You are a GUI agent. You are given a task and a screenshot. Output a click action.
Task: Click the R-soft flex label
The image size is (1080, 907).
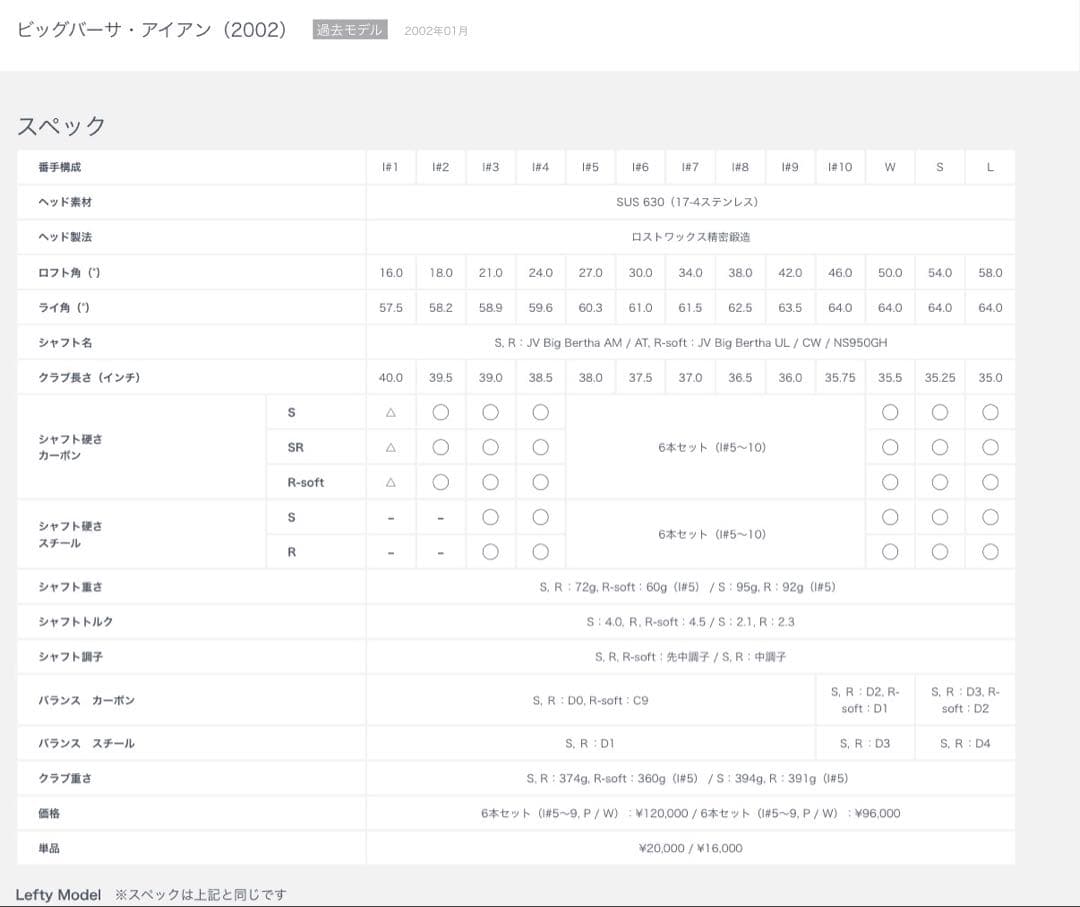305,483
